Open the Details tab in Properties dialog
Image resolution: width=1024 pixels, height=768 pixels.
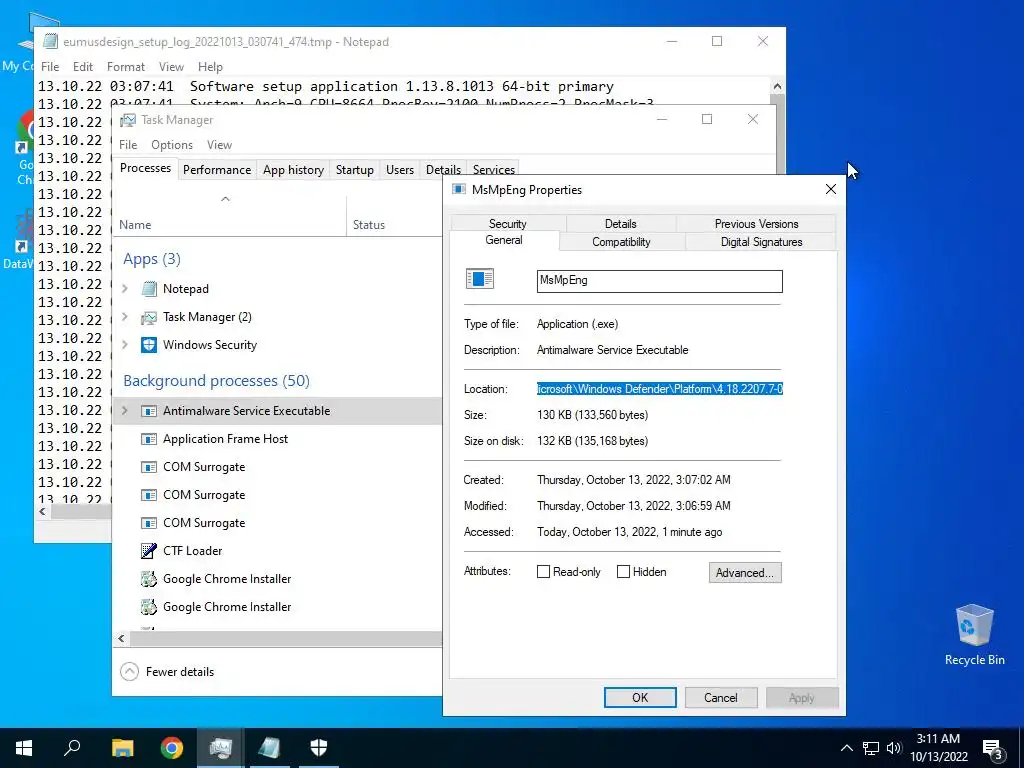click(620, 223)
